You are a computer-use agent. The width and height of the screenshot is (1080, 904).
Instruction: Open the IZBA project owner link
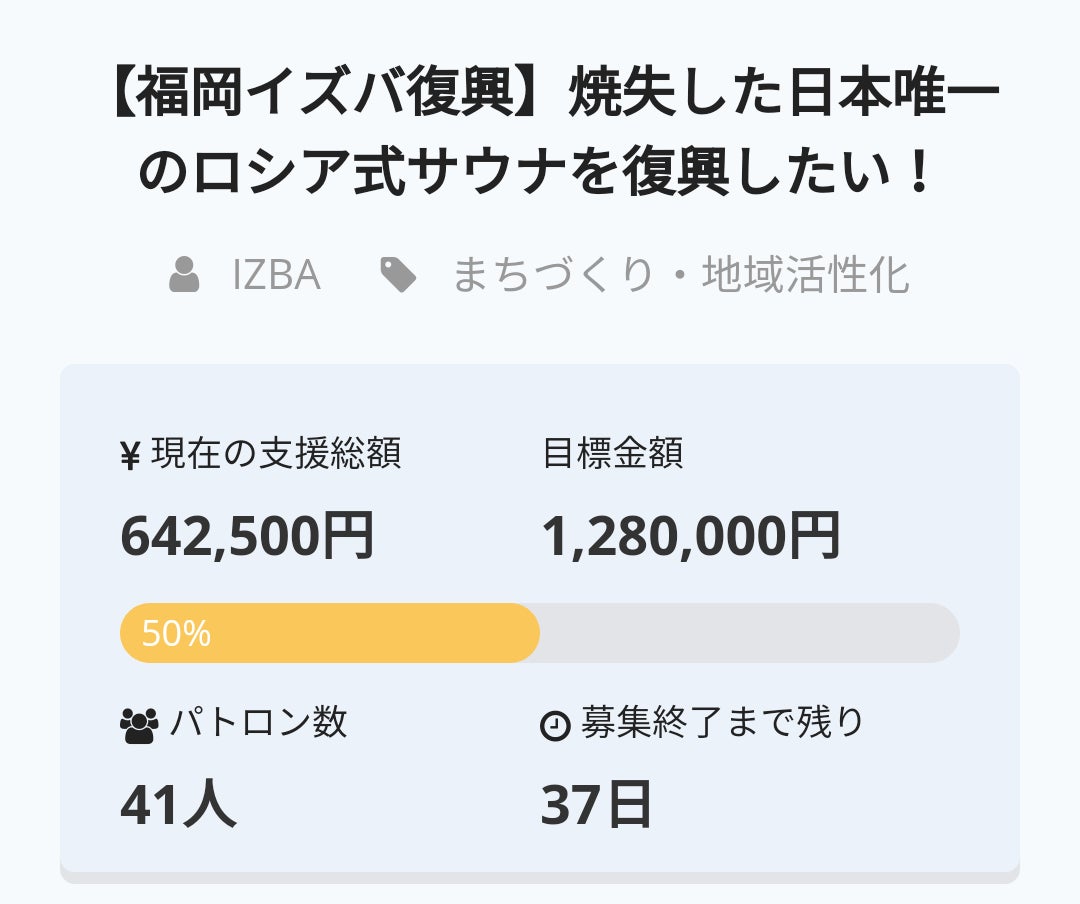(276, 275)
